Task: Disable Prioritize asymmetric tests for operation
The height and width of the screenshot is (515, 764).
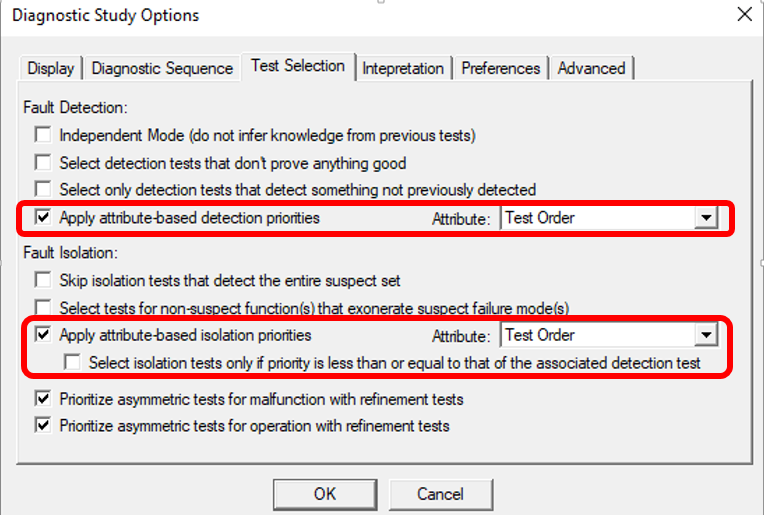Action: tap(43, 425)
